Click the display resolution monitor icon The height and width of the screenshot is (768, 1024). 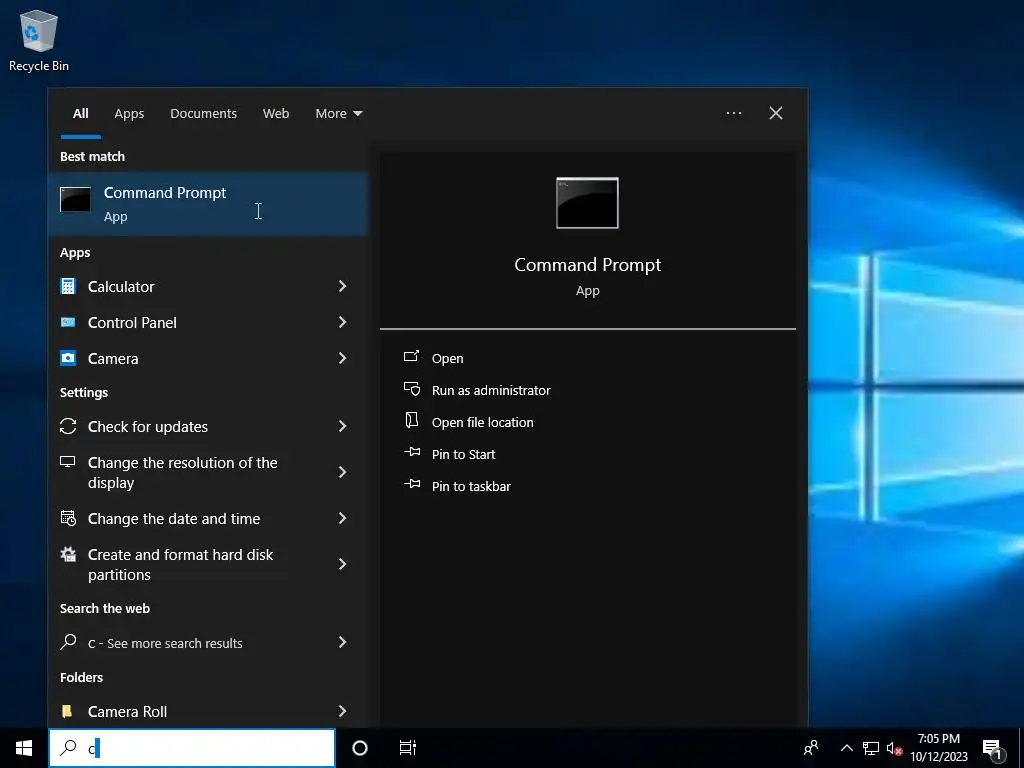click(x=68, y=462)
